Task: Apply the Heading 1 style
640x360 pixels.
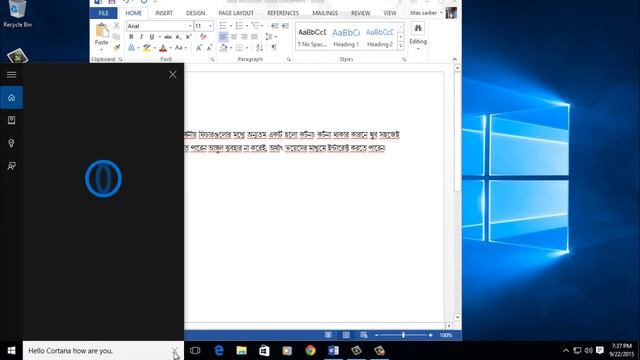Action: [x=346, y=37]
